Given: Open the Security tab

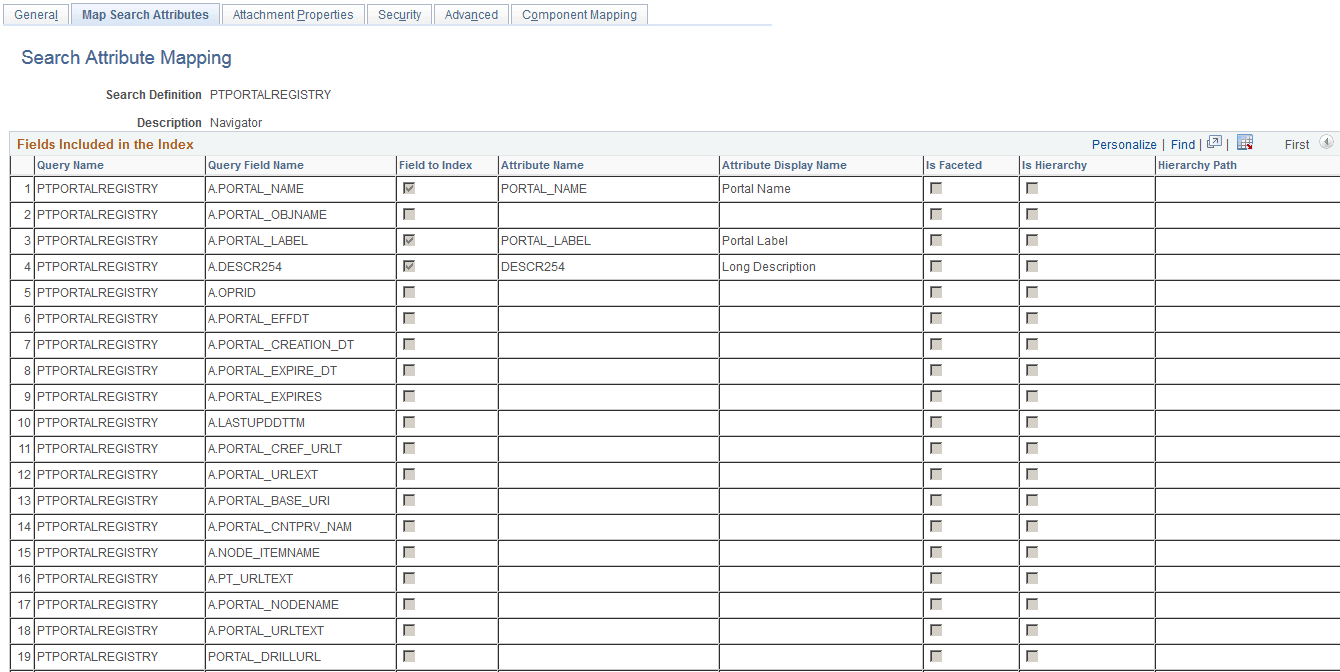Looking at the screenshot, I should [x=399, y=14].
